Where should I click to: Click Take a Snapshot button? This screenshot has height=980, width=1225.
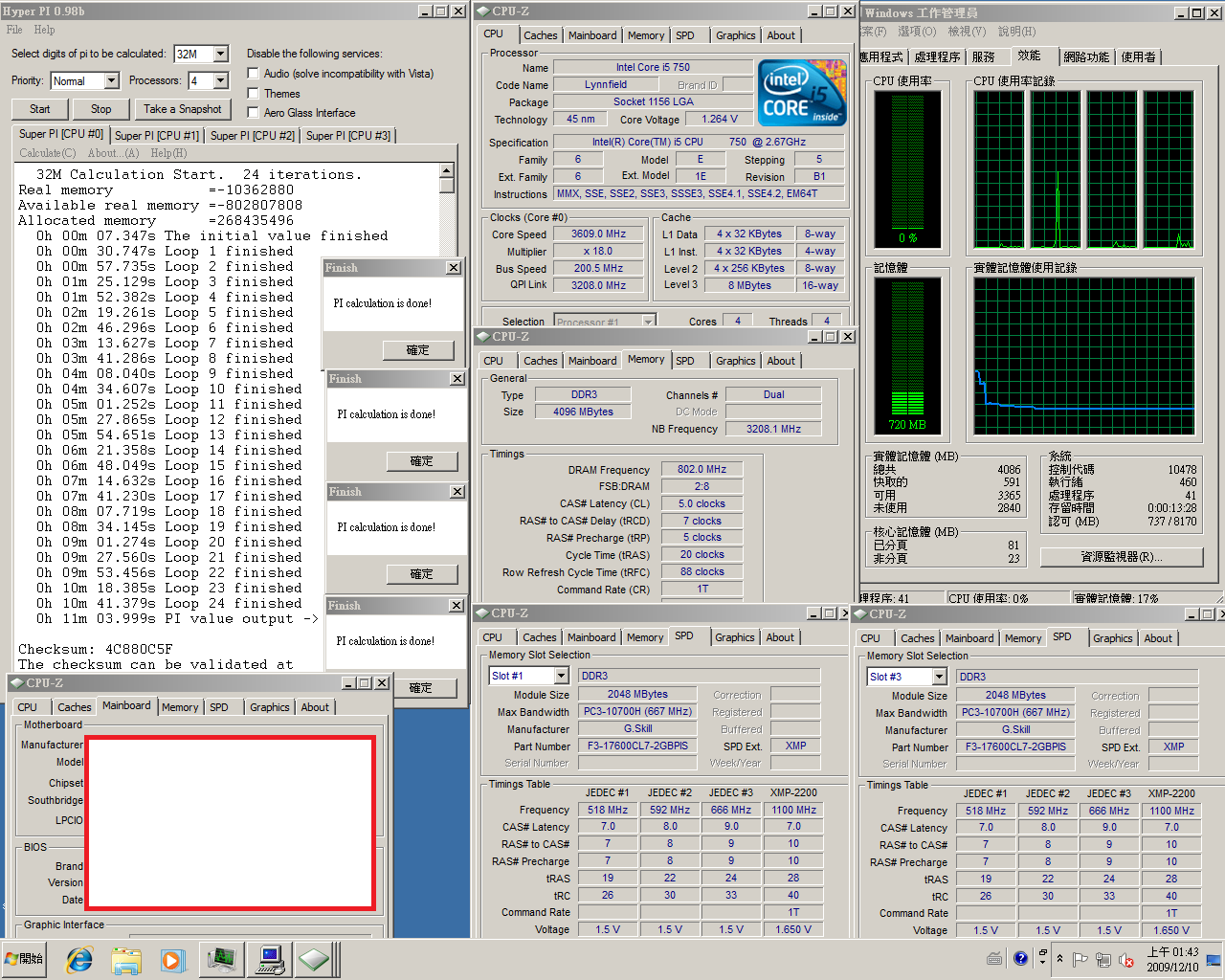pos(183,109)
